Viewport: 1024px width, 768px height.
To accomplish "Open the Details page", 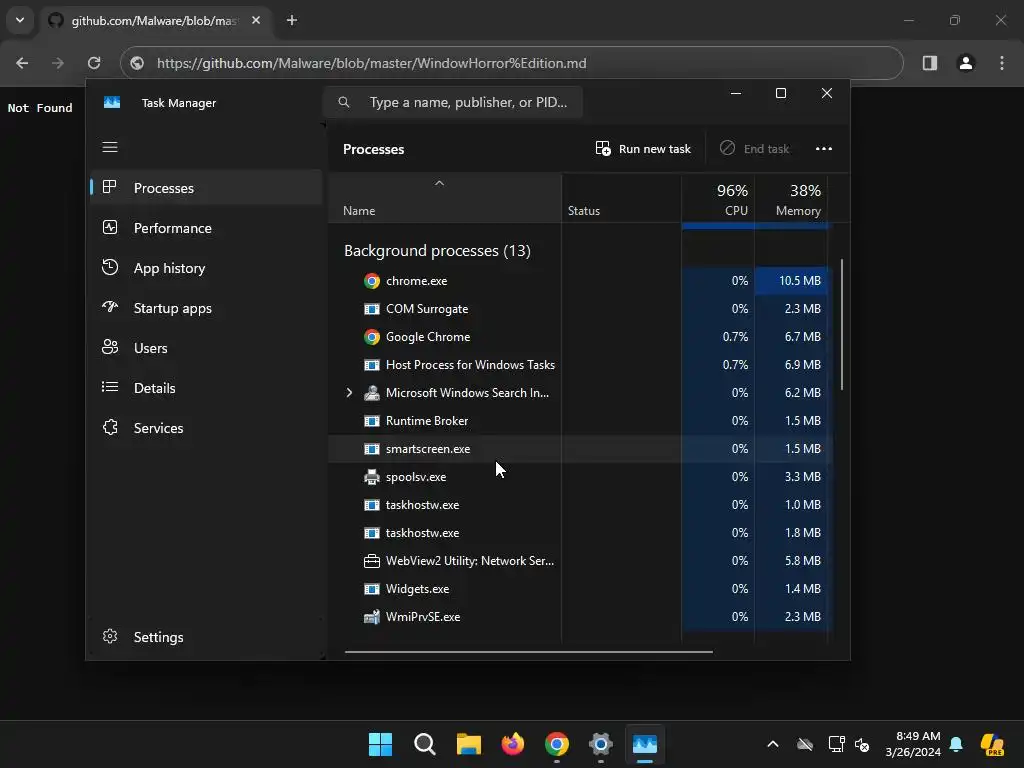I will [x=206, y=388].
